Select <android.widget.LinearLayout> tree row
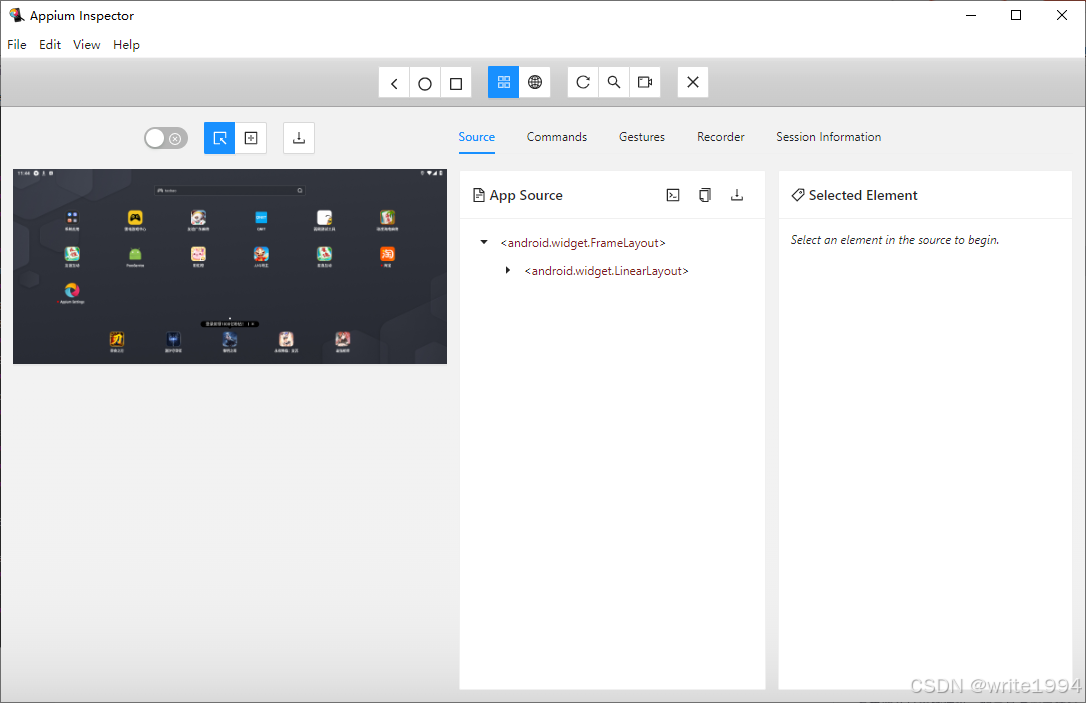 tap(606, 271)
